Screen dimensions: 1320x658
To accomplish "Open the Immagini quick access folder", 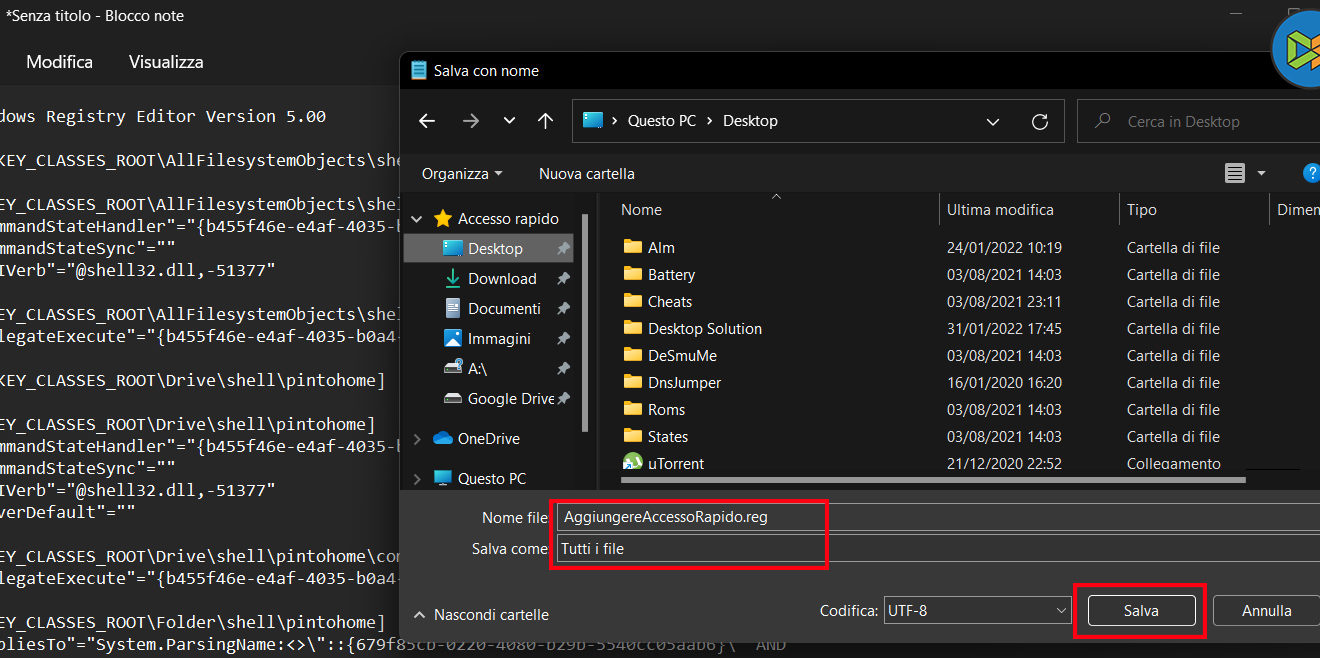I will pyautogui.click(x=498, y=339).
